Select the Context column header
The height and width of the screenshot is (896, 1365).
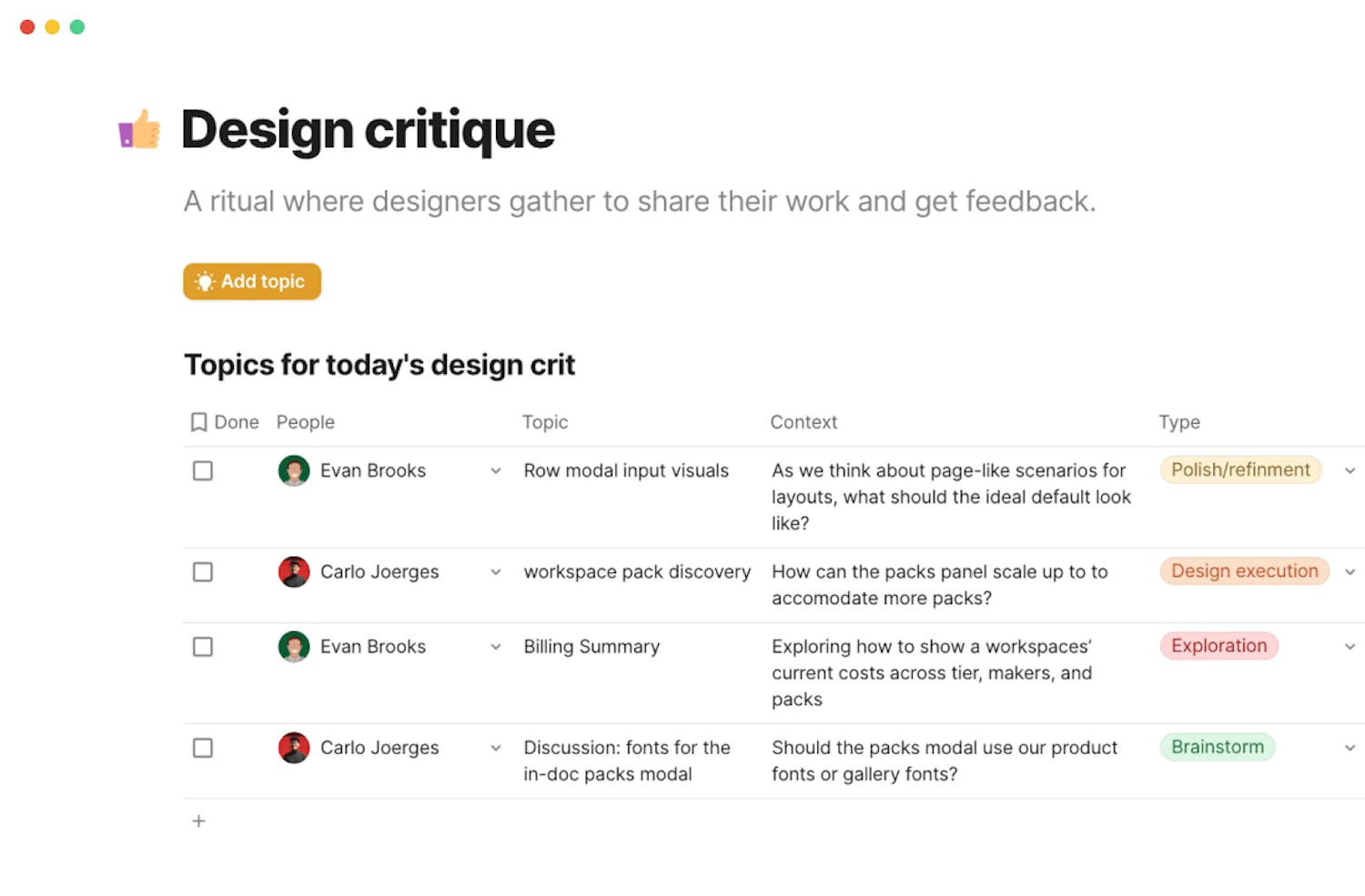click(x=804, y=422)
